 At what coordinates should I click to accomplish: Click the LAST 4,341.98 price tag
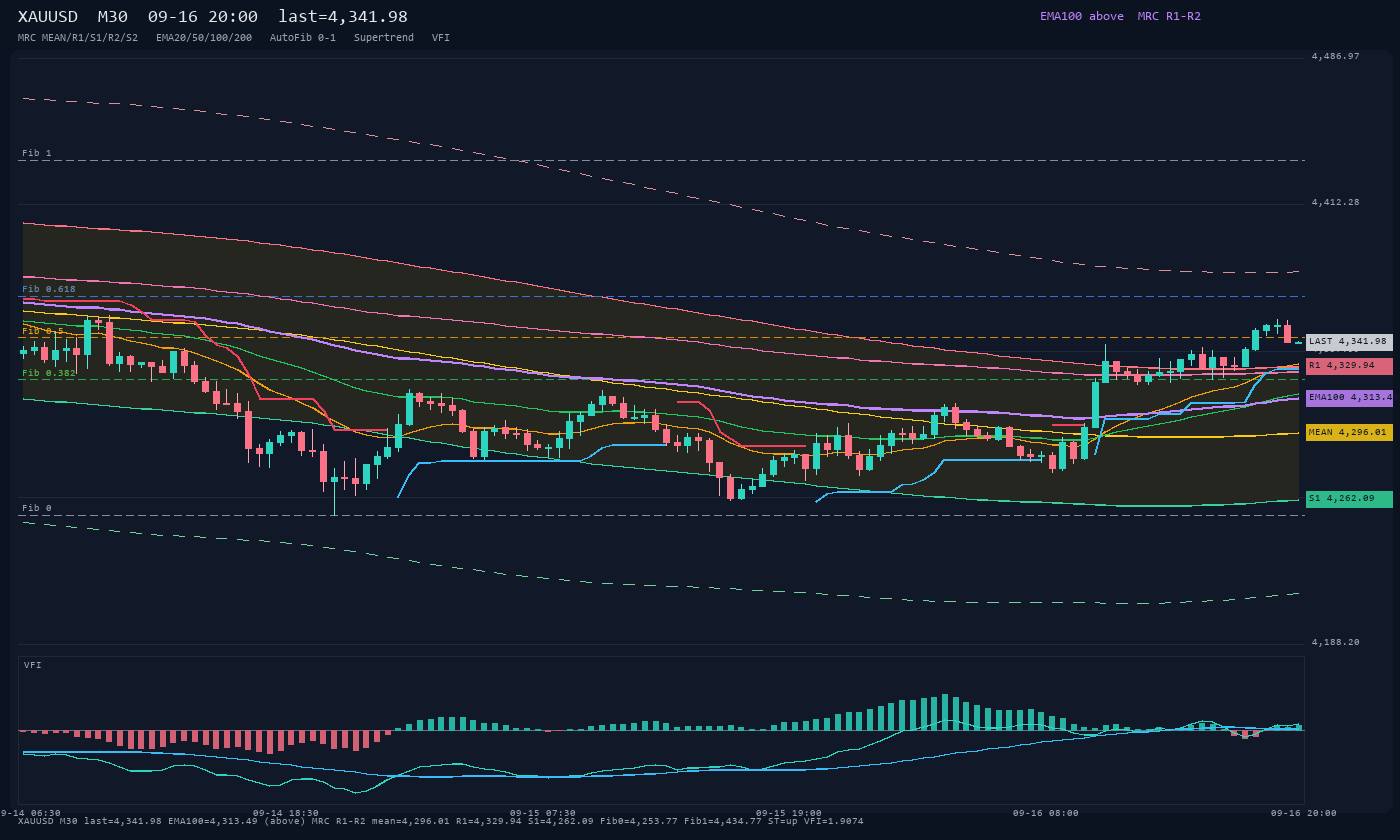coord(1349,342)
